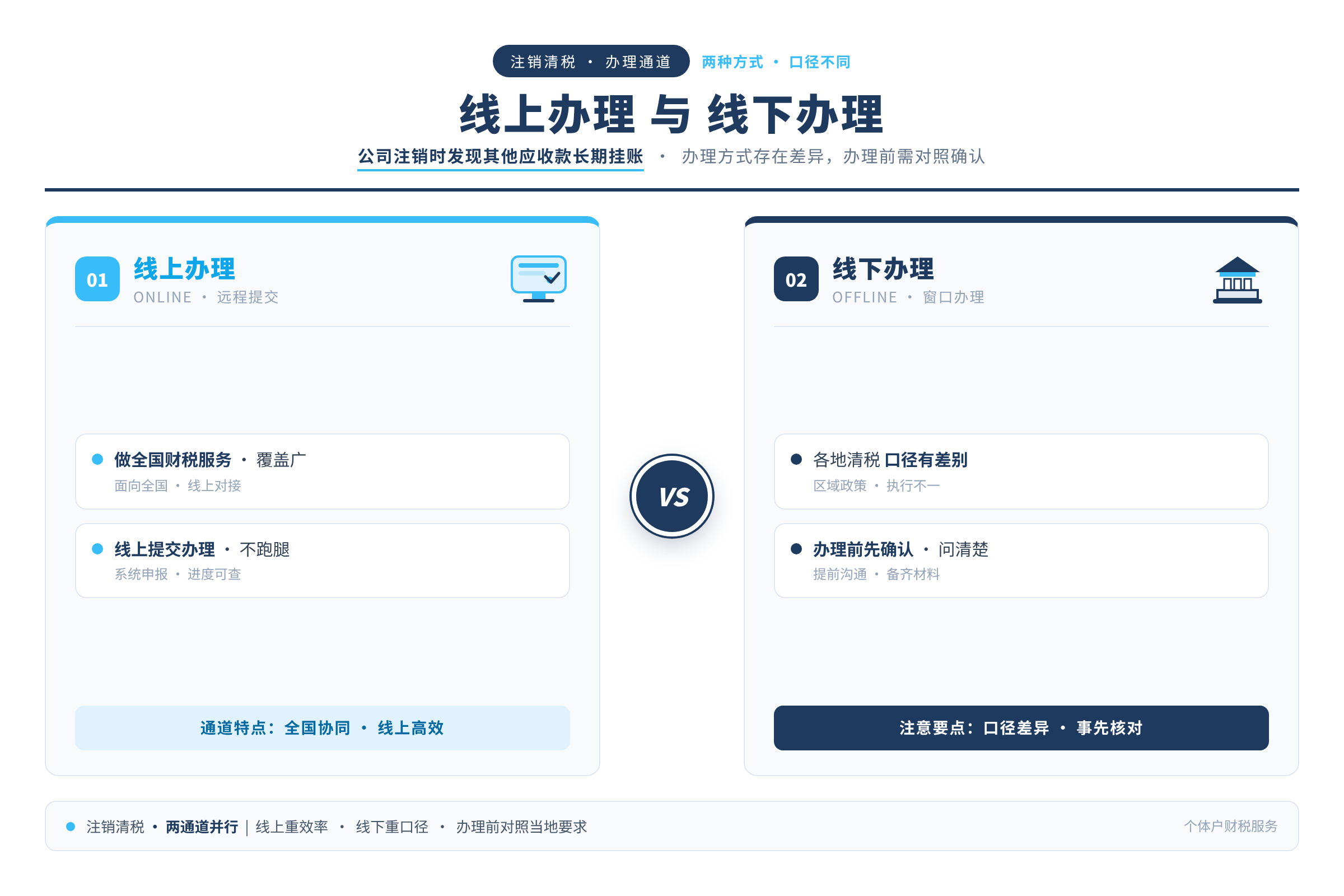The width and height of the screenshot is (1344, 896).
Task: Click footer text 线上重效率
Action: (x=292, y=827)
